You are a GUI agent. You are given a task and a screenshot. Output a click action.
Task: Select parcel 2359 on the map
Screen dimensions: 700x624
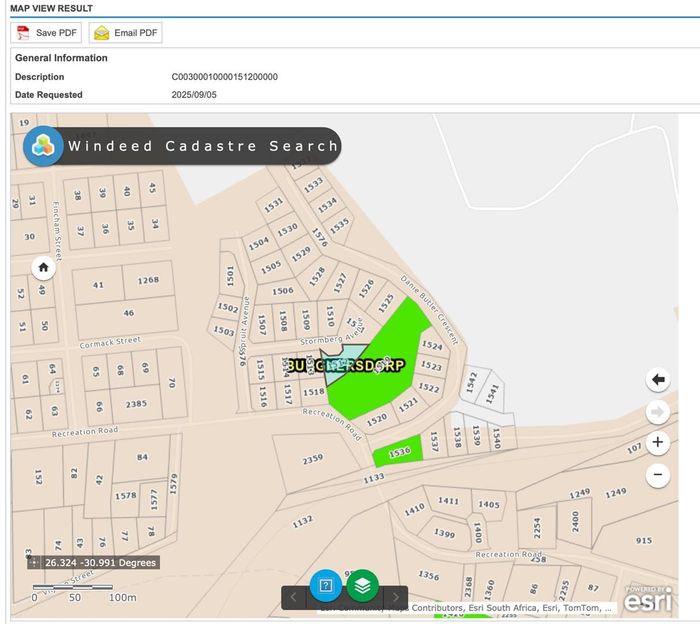[x=313, y=459]
